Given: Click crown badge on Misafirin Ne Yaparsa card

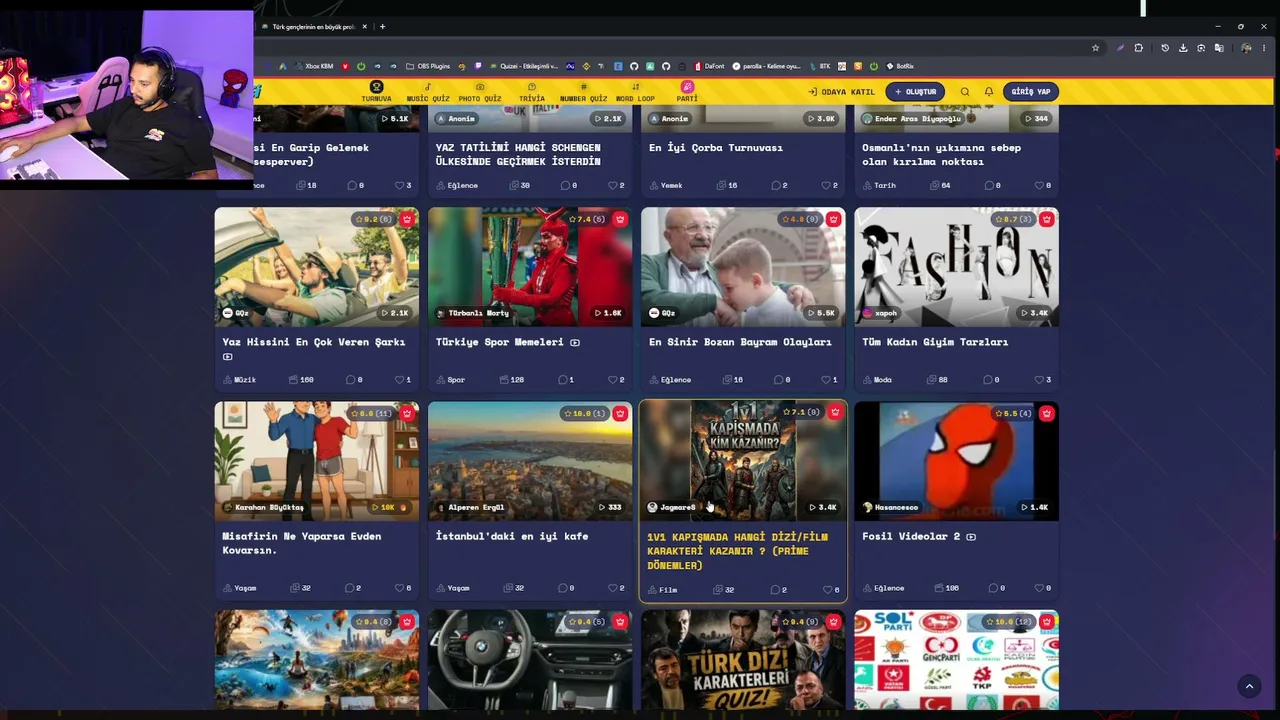Looking at the screenshot, I should [407, 413].
